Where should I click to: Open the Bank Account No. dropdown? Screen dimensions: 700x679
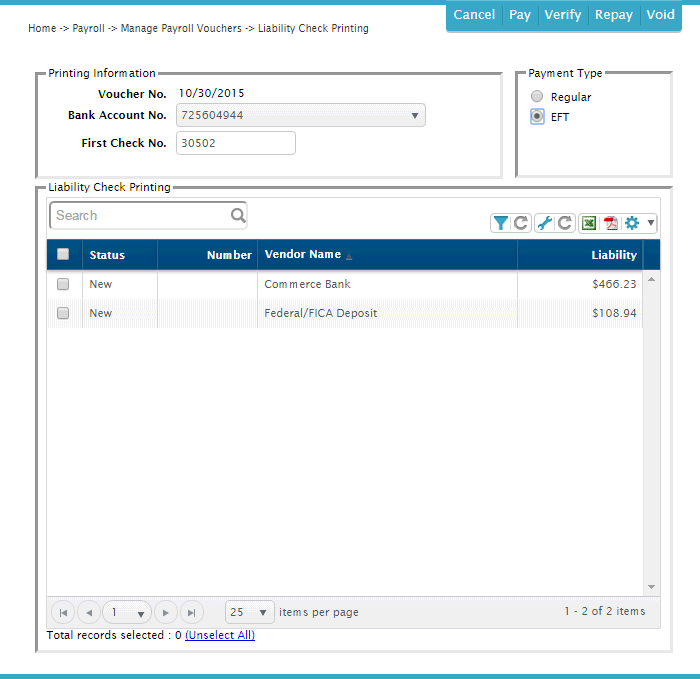[x=300, y=115]
